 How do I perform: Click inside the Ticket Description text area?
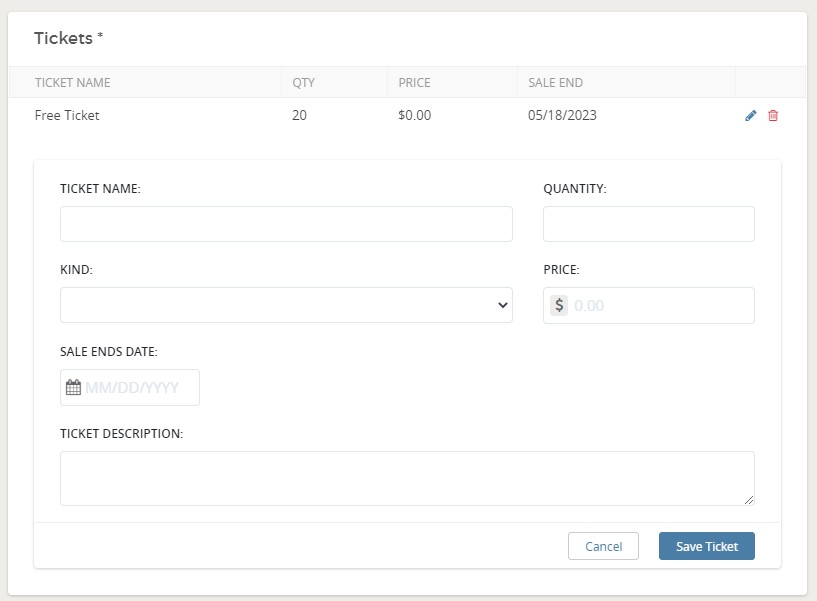[x=406, y=478]
